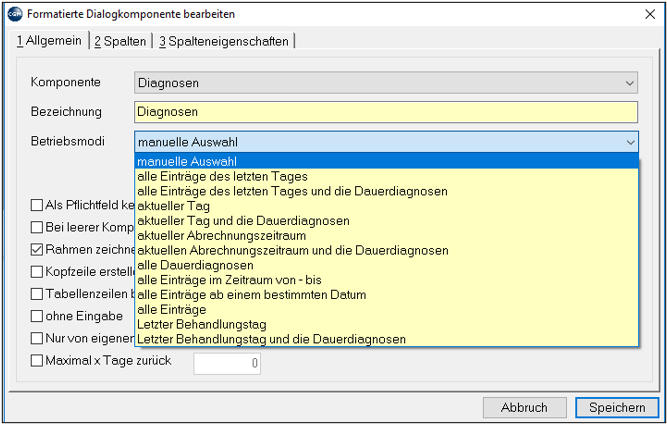Click the Speichern button
Image resolution: width=667 pixels, height=425 pixels.
pyautogui.click(x=617, y=408)
